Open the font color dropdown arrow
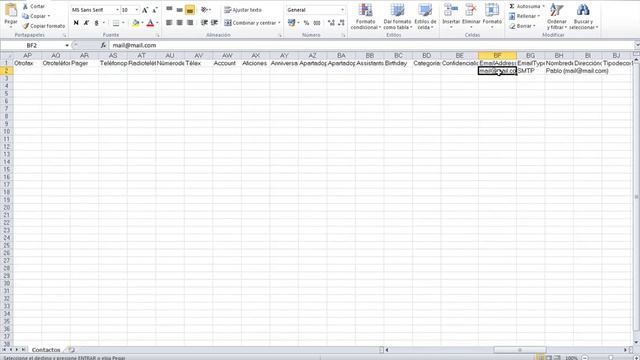 tap(157, 23)
